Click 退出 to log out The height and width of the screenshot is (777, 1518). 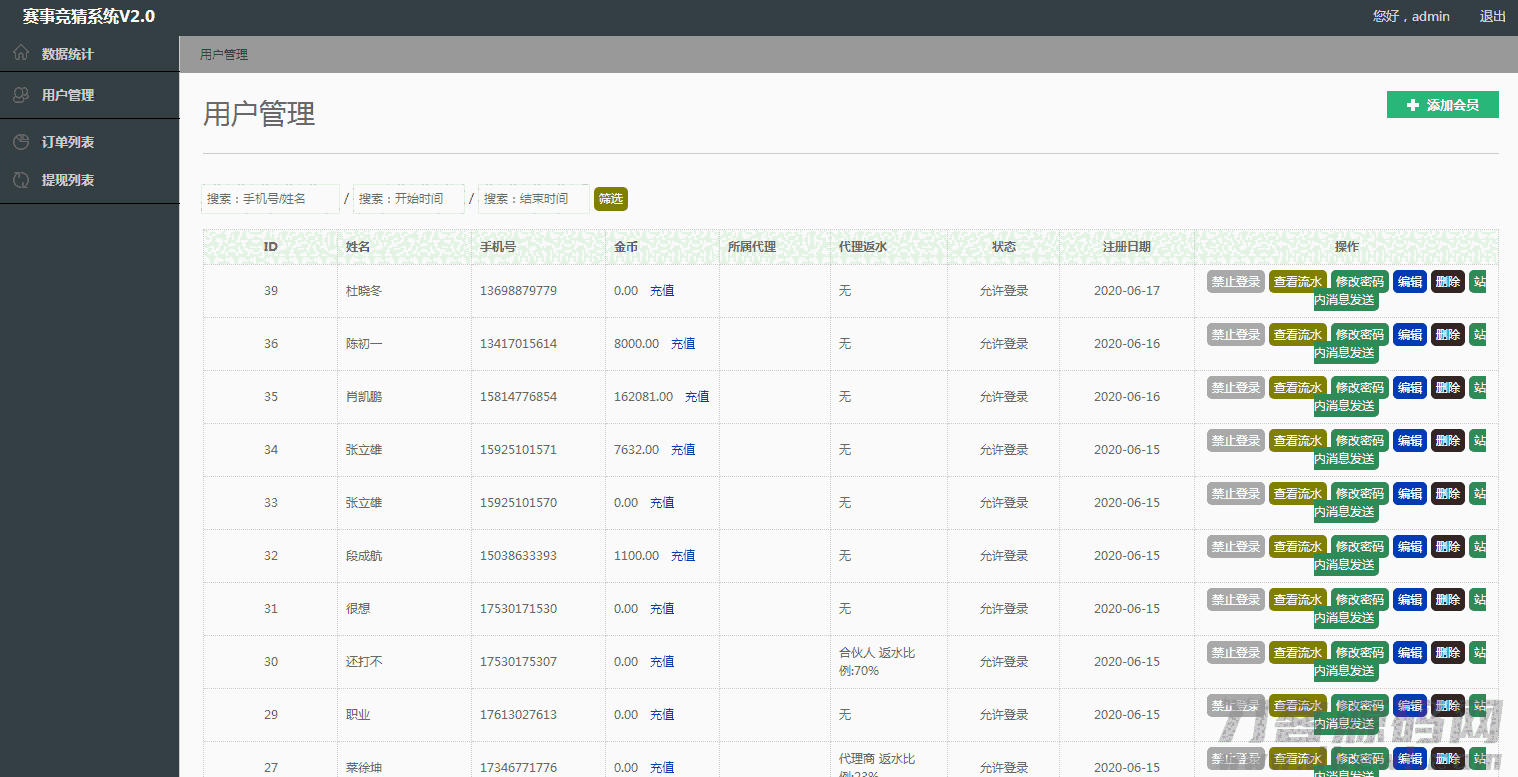click(1492, 16)
